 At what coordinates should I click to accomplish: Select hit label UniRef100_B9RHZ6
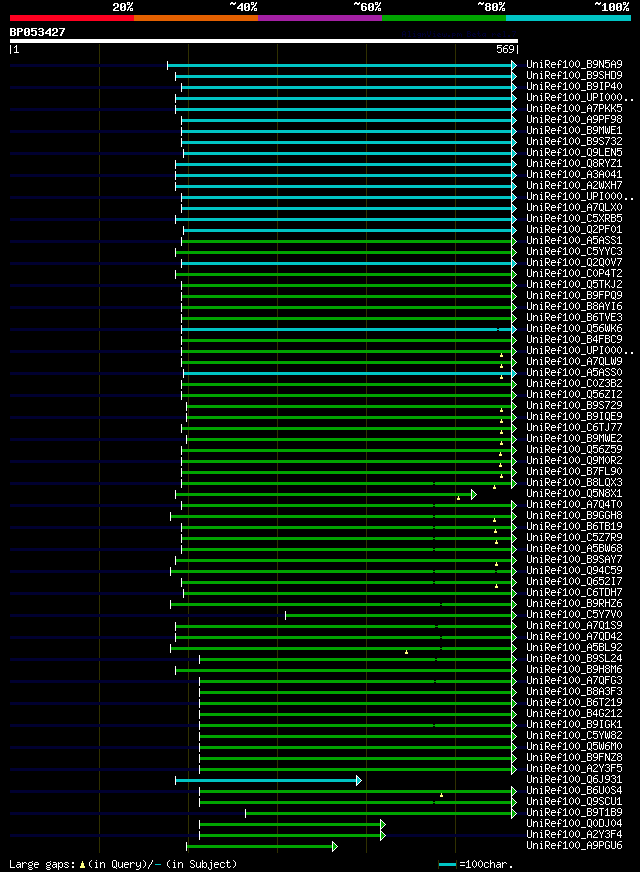click(574, 603)
